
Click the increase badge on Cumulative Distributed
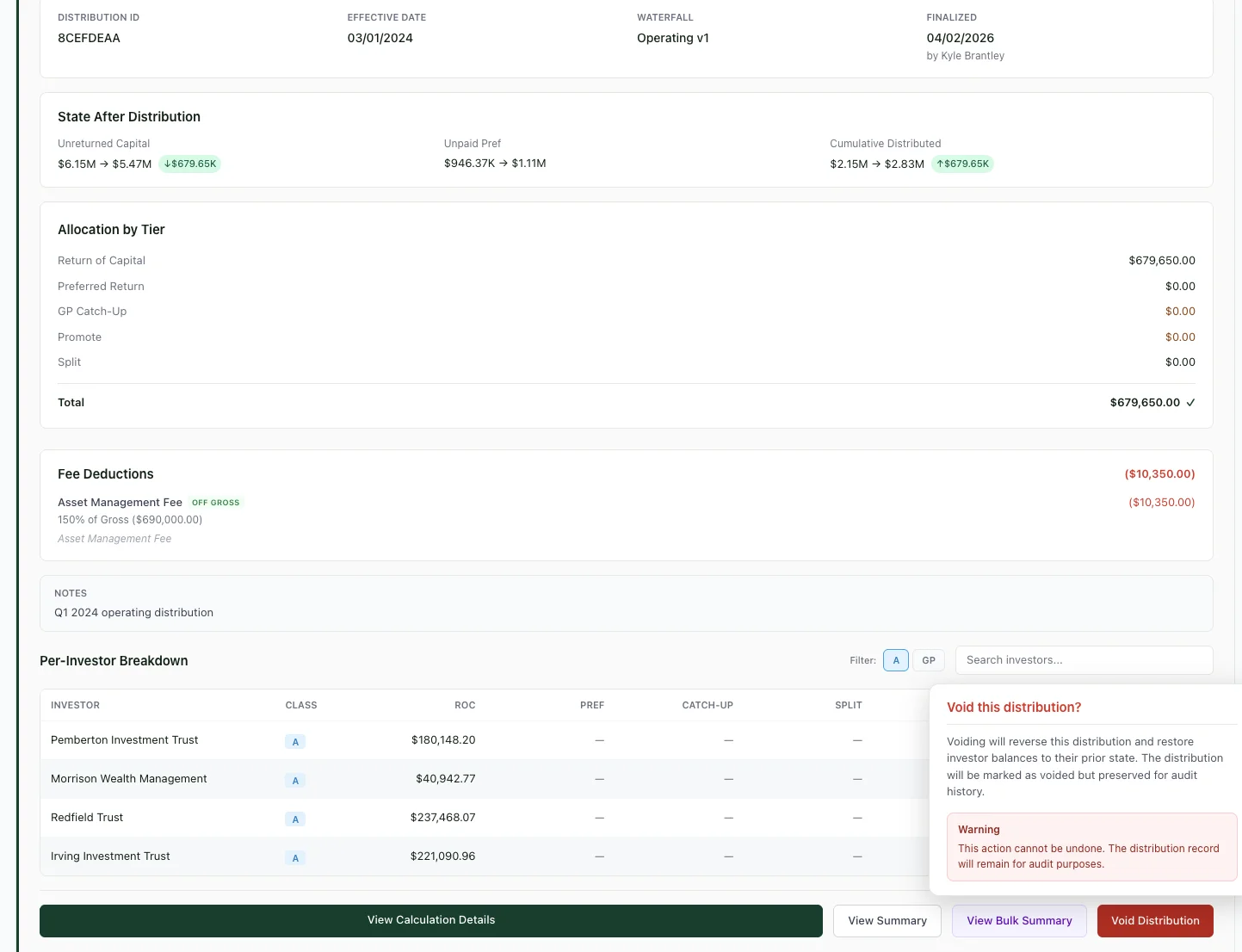pos(962,164)
